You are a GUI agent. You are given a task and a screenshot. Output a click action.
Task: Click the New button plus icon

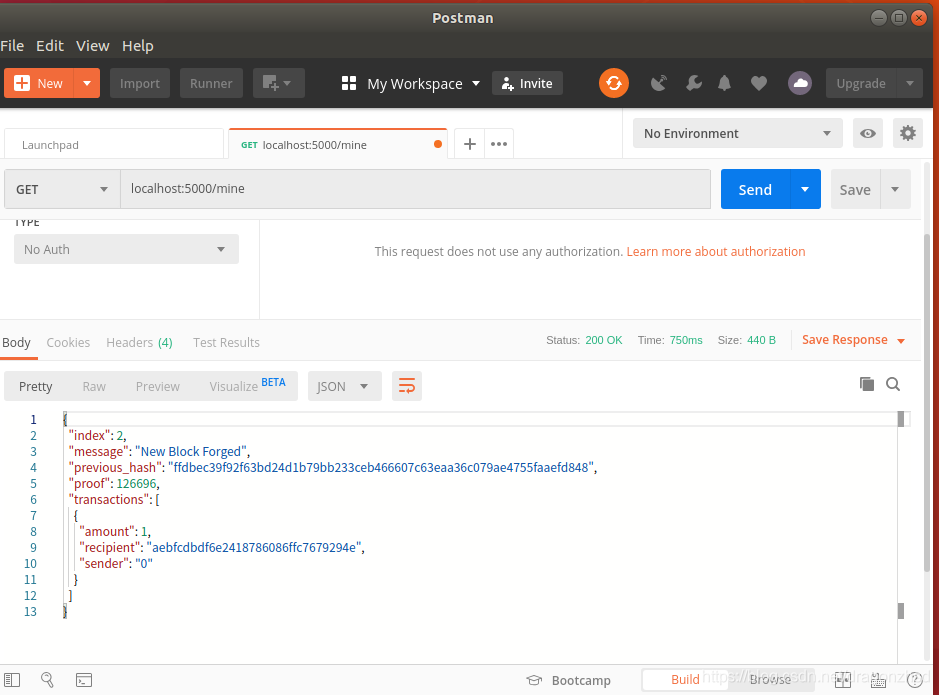pyautogui.click(x=22, y=83)
